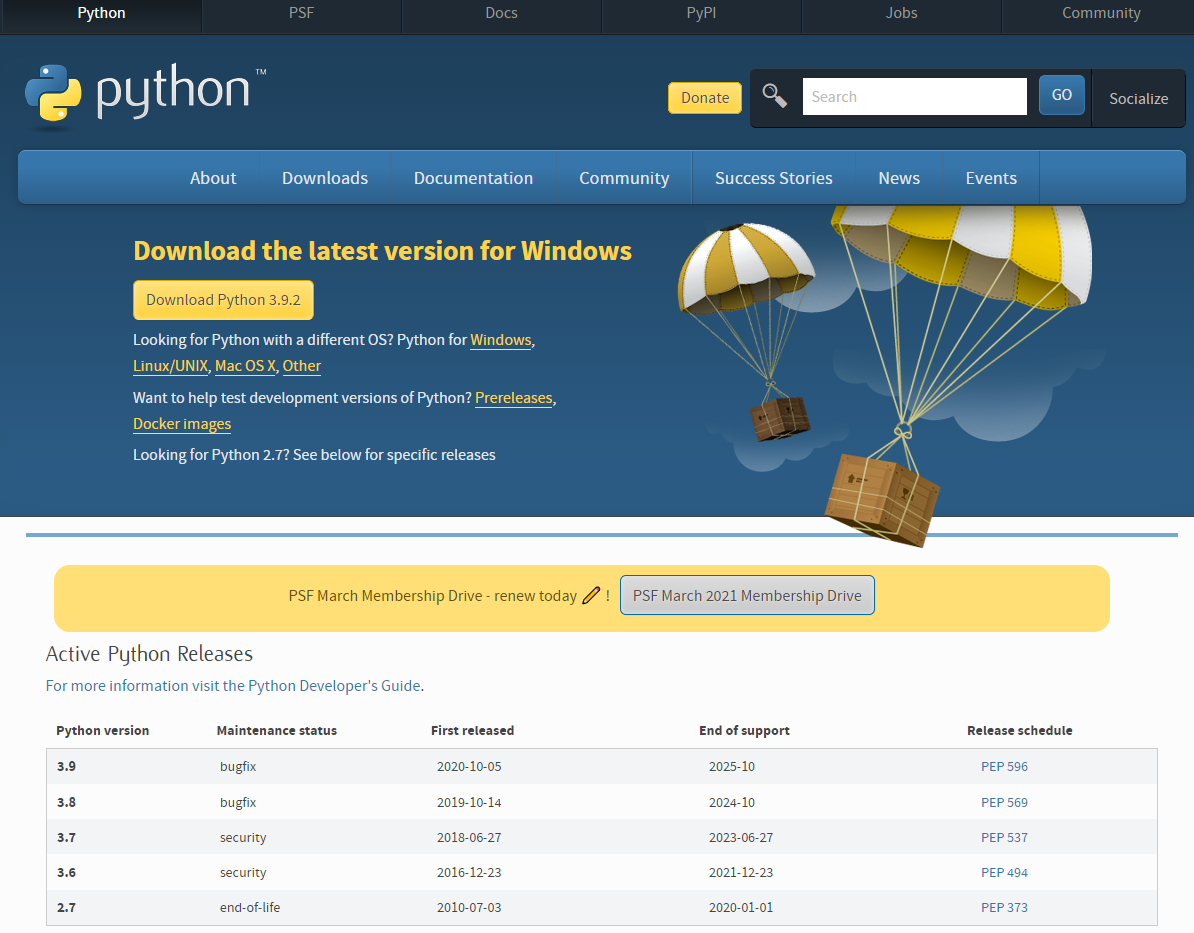1194x933 pixels.
Task: Open the Events navigation menu
Action: (x=991, y=177)
